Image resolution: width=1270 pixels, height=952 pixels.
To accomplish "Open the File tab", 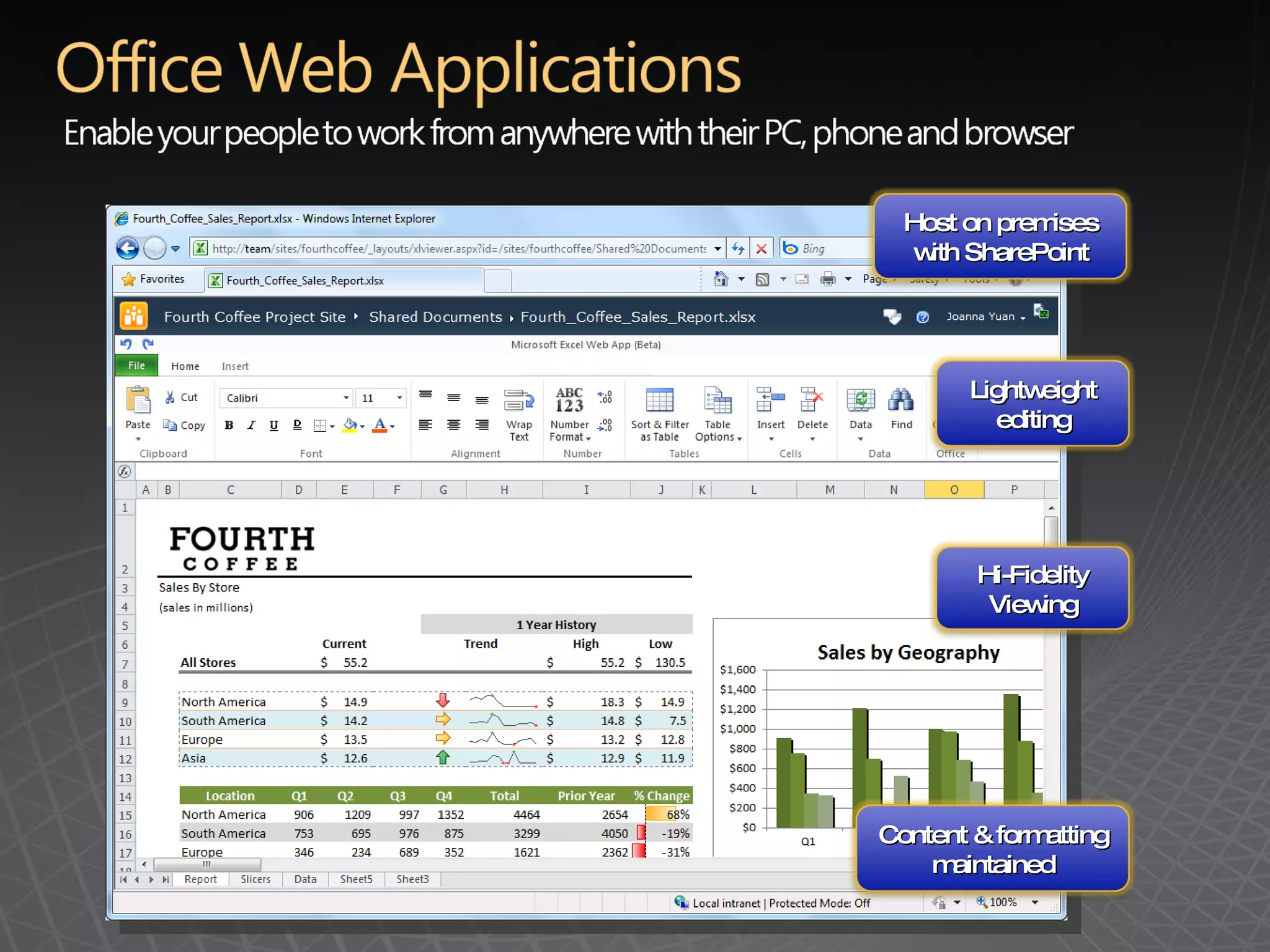I will click(x=136, y=366).
